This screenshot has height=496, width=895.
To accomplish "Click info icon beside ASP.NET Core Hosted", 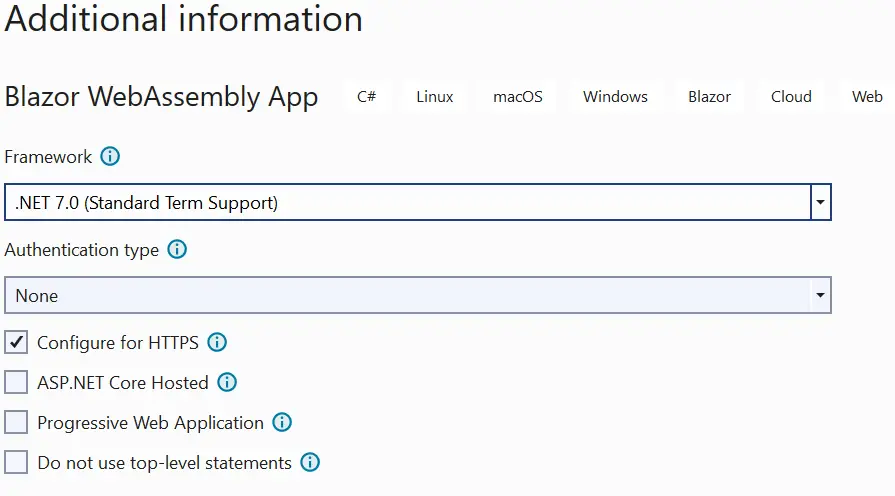I will click(227, 382).
